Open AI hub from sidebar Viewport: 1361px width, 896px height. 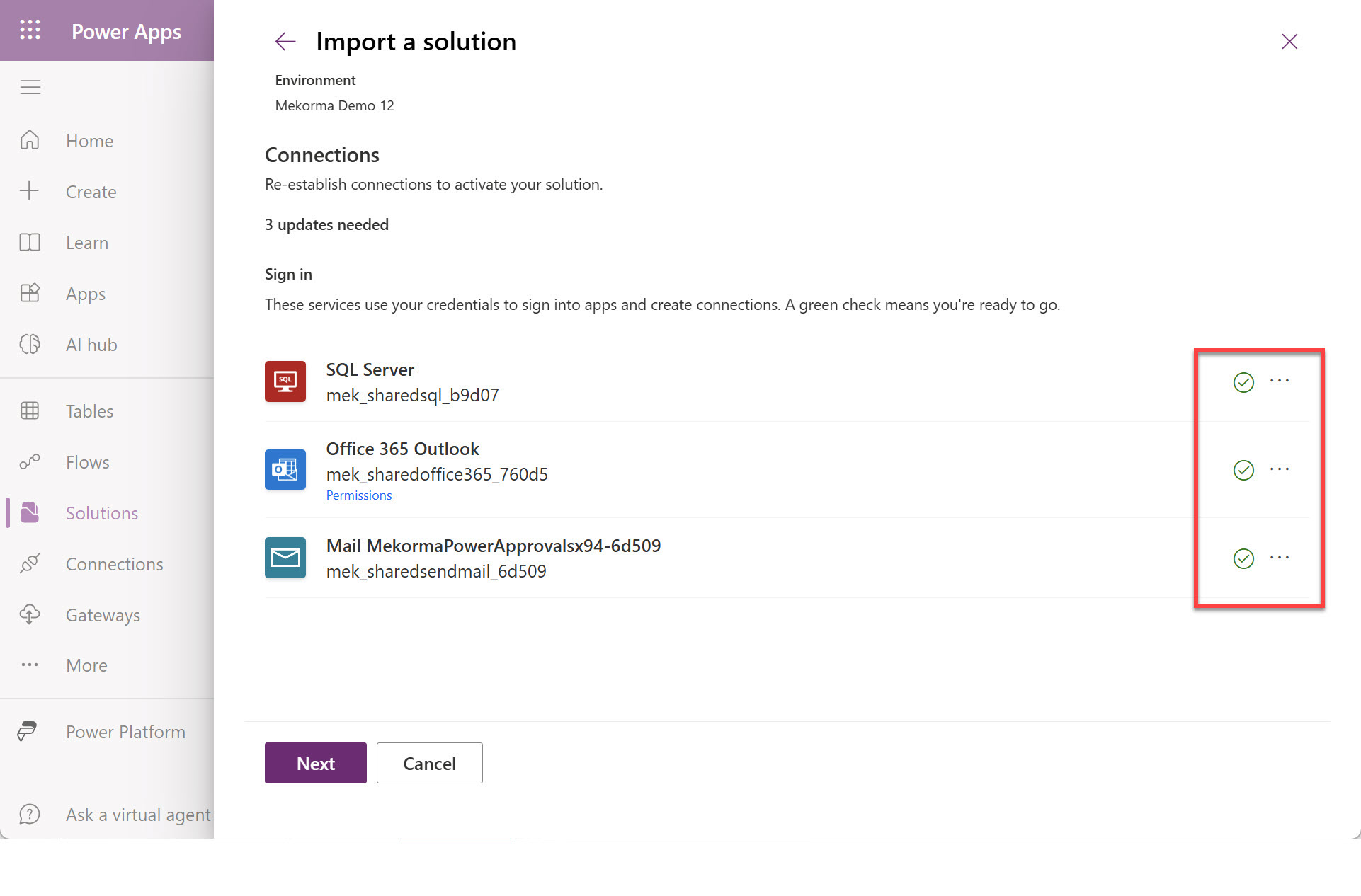coord(91,345)
